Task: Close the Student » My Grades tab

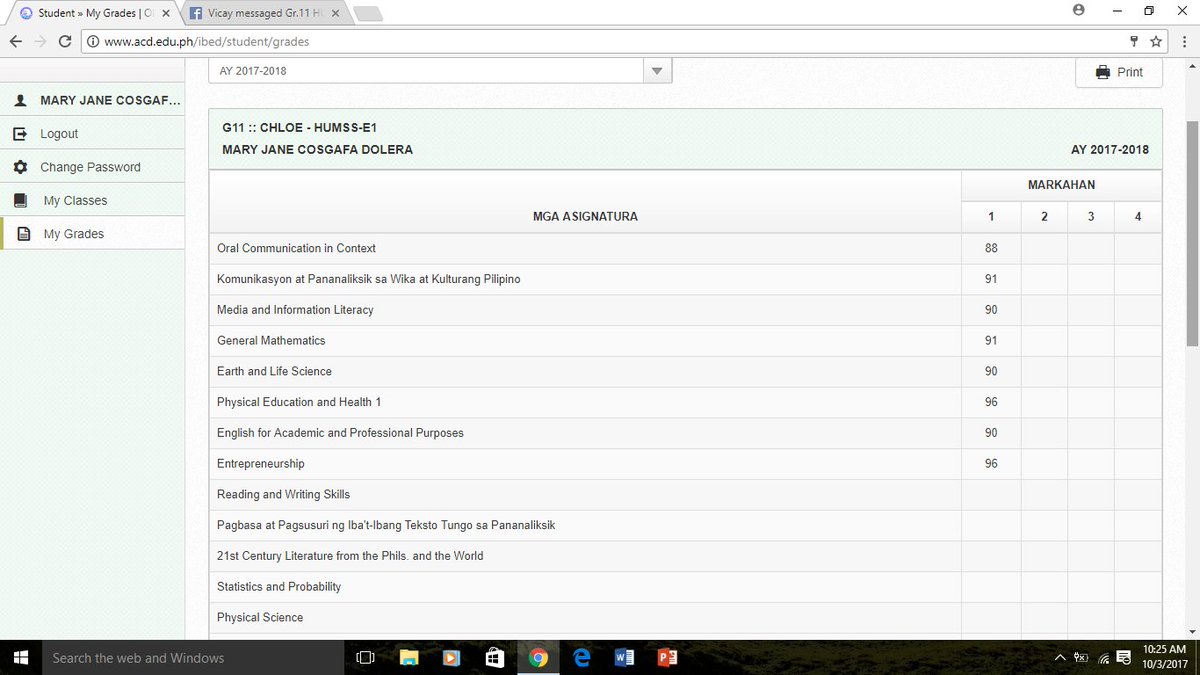Action: click(166, 14)
